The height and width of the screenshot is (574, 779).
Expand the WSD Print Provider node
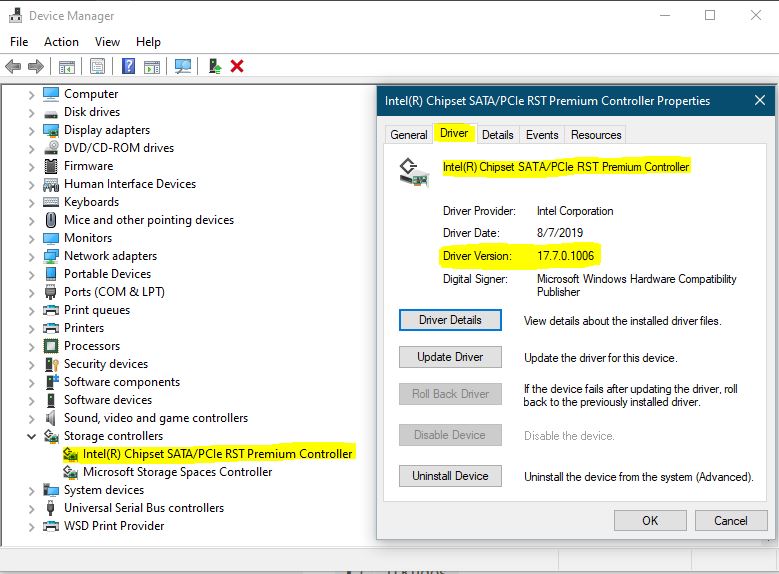(31, 526)
